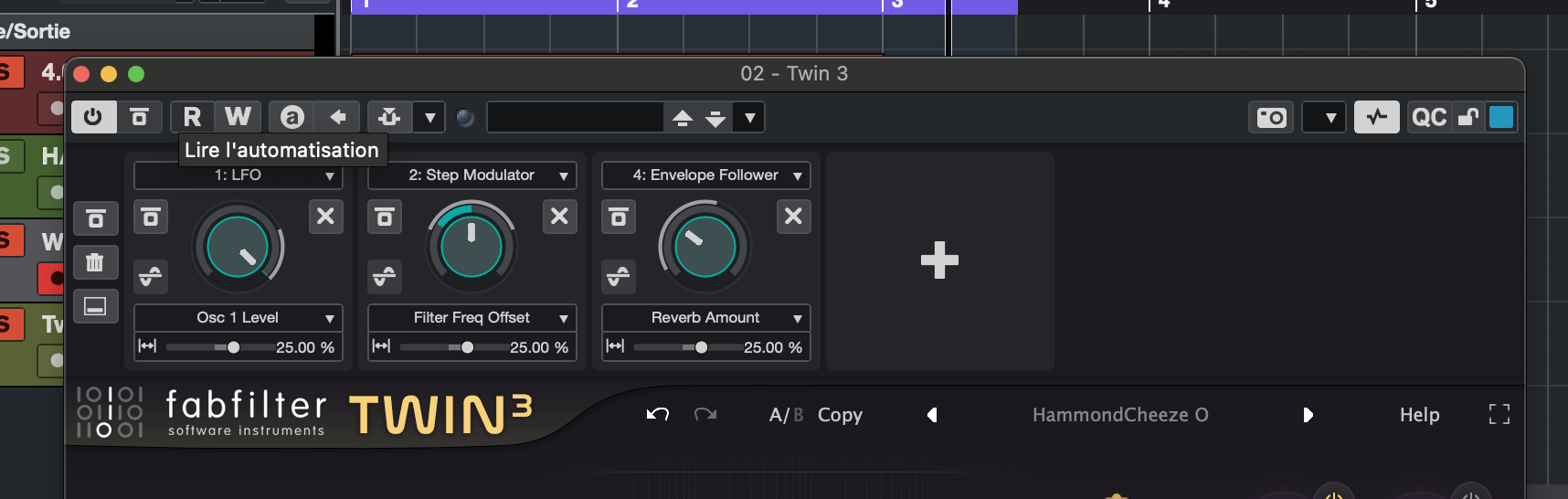Click the Step Modulator slot knob
Screen dimensions: 1568x499
click(x=471, y=247)
